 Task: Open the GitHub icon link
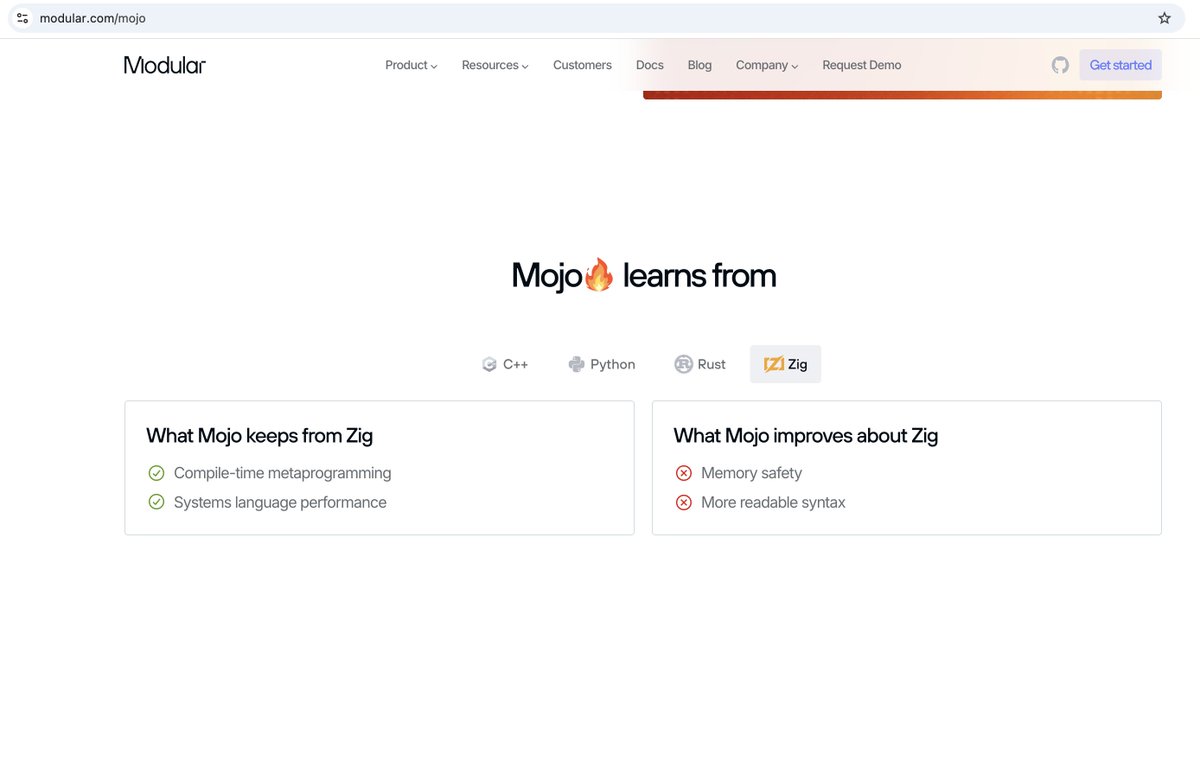tap(1060, 65)
